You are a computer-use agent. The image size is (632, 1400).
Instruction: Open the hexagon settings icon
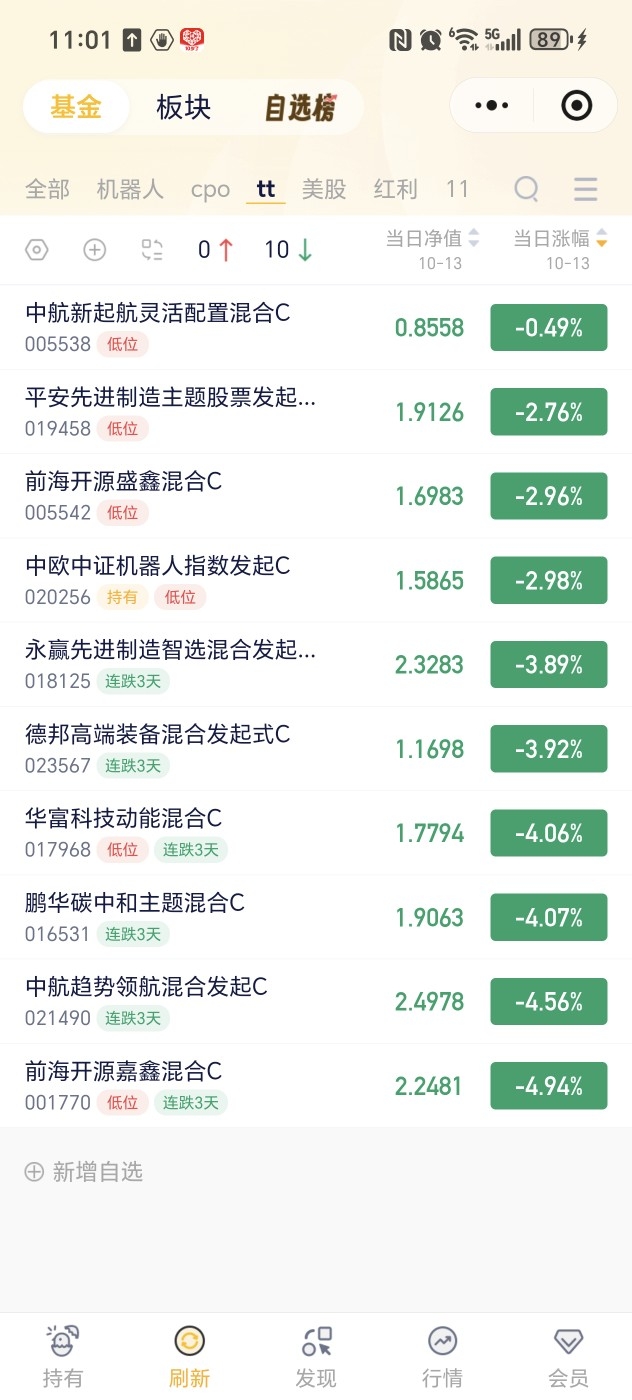[x=36, y=250]
